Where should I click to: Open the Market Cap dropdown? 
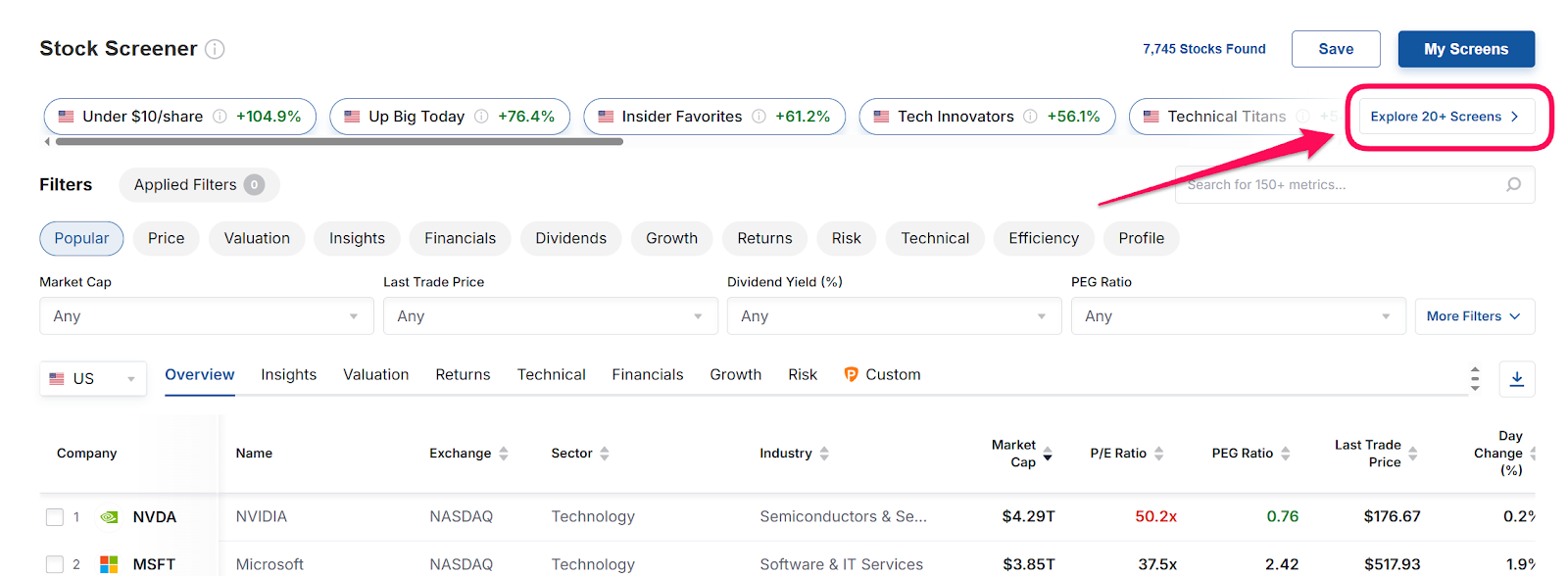206,316
